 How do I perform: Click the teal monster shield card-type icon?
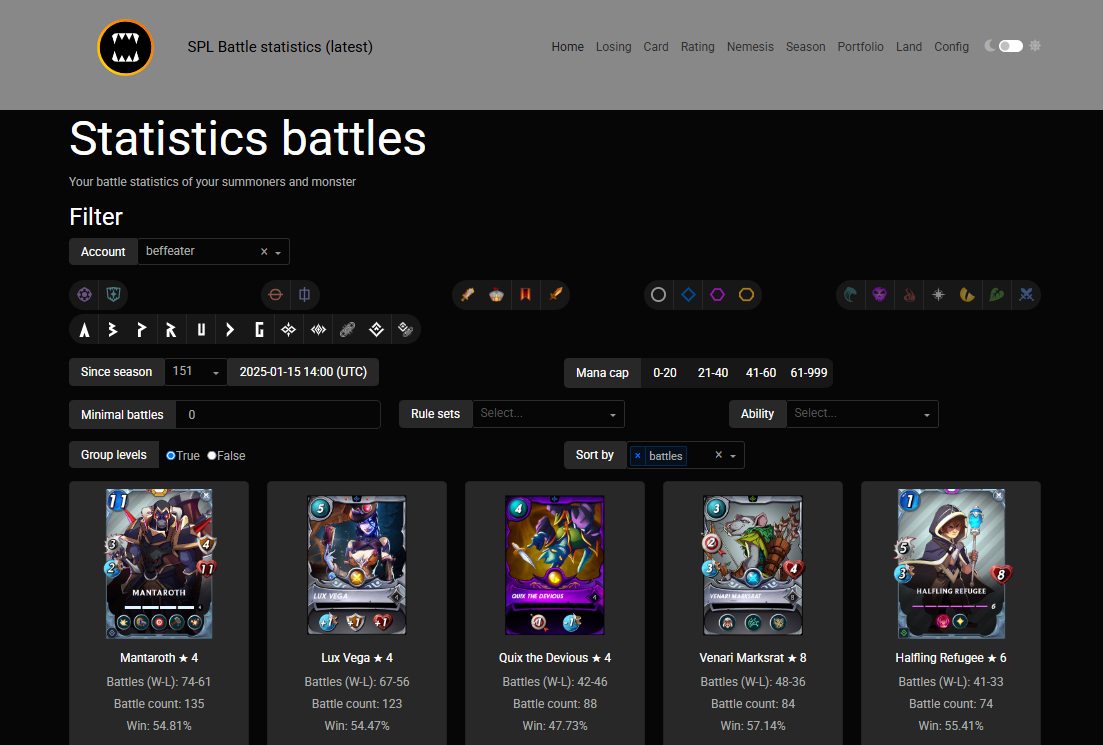pos(113,295)
